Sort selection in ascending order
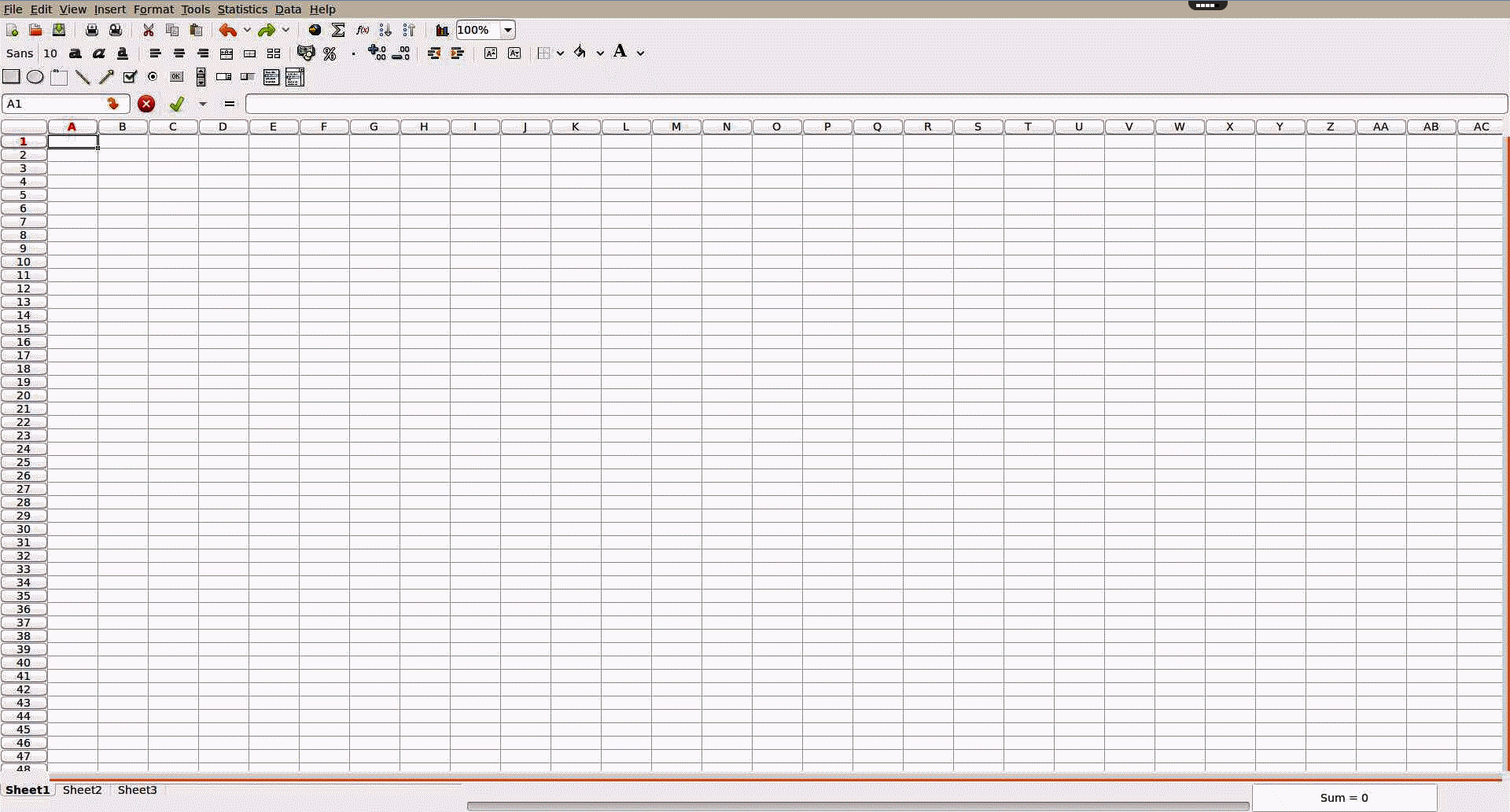Screen dimensions: 1510x812 pos(385,30)
